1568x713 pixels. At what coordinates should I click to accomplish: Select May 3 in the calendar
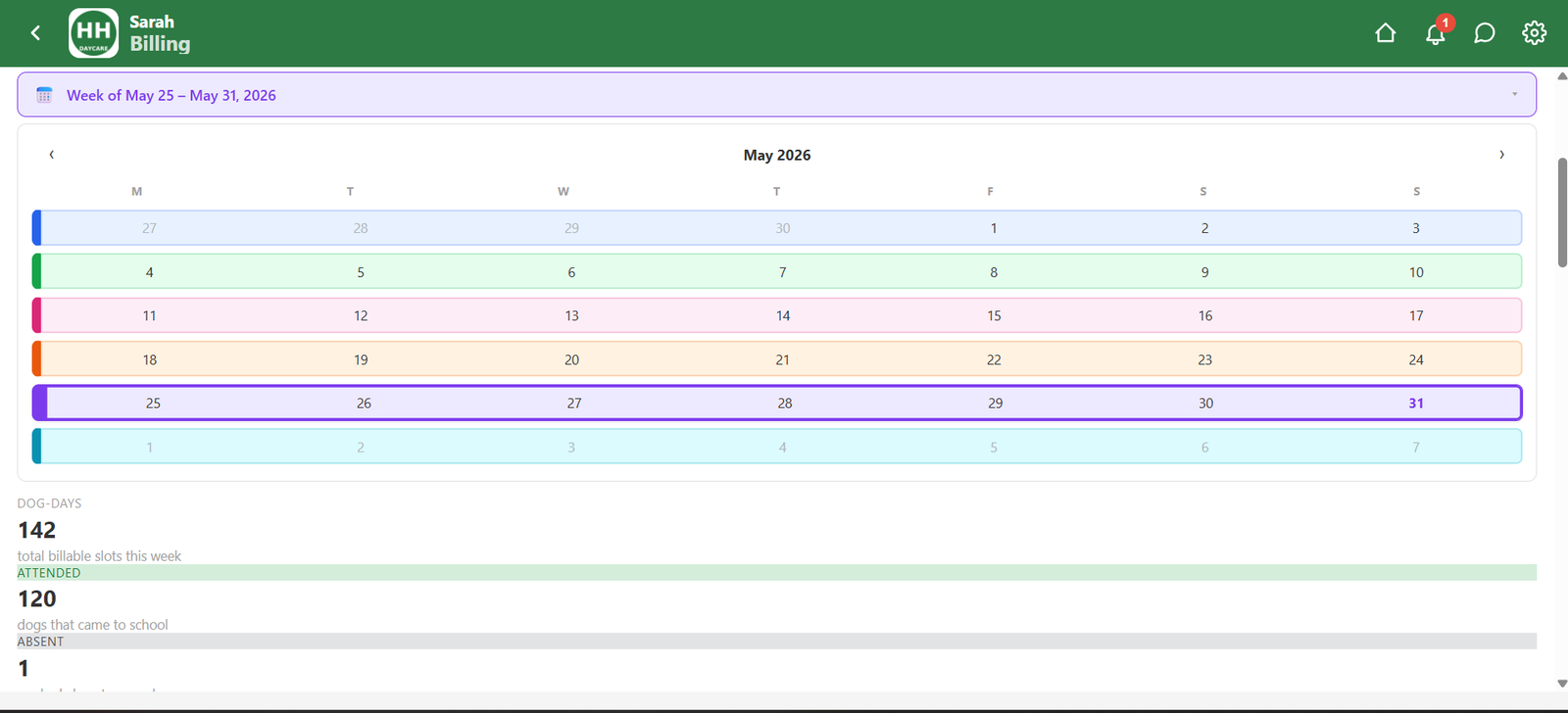tap(1416, 228)
